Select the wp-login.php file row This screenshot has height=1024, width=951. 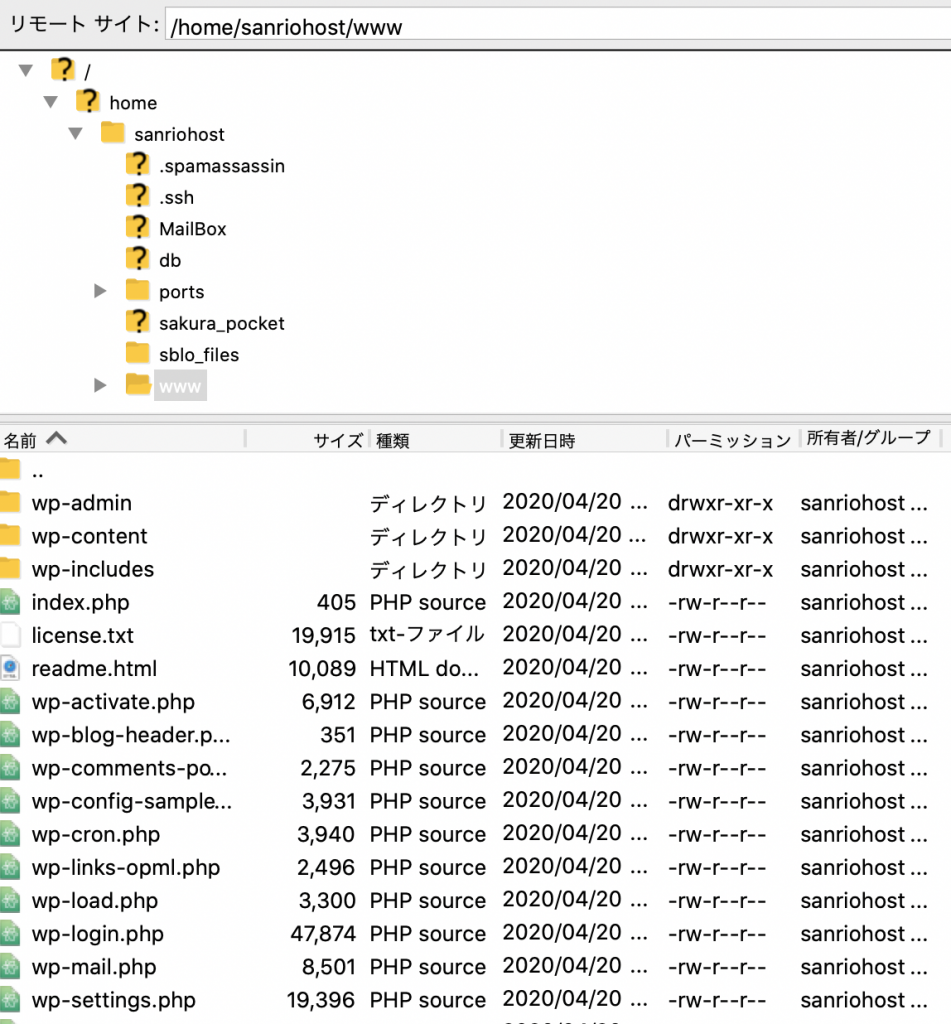coord(98,934)
